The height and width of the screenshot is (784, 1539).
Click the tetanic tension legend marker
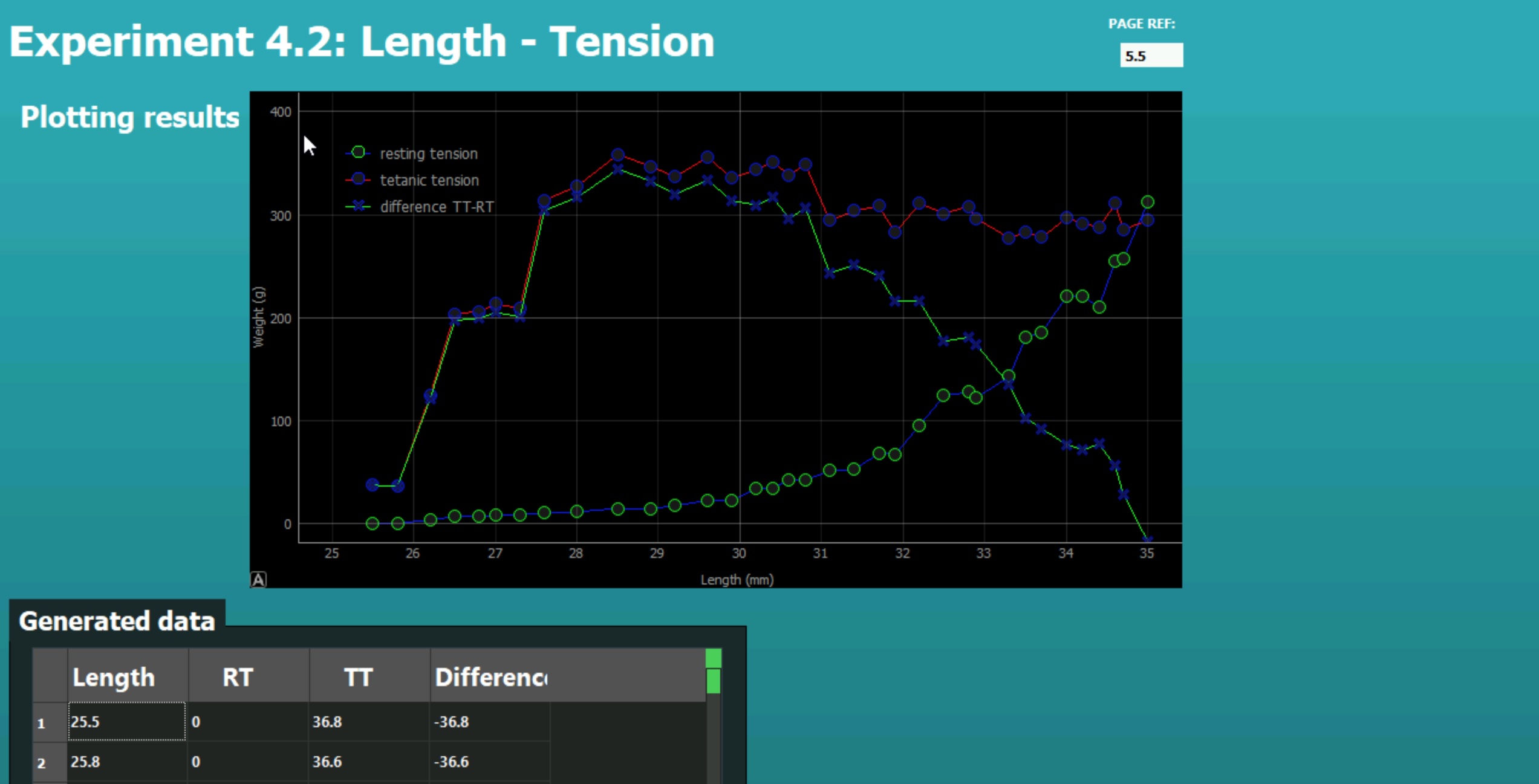358,180
